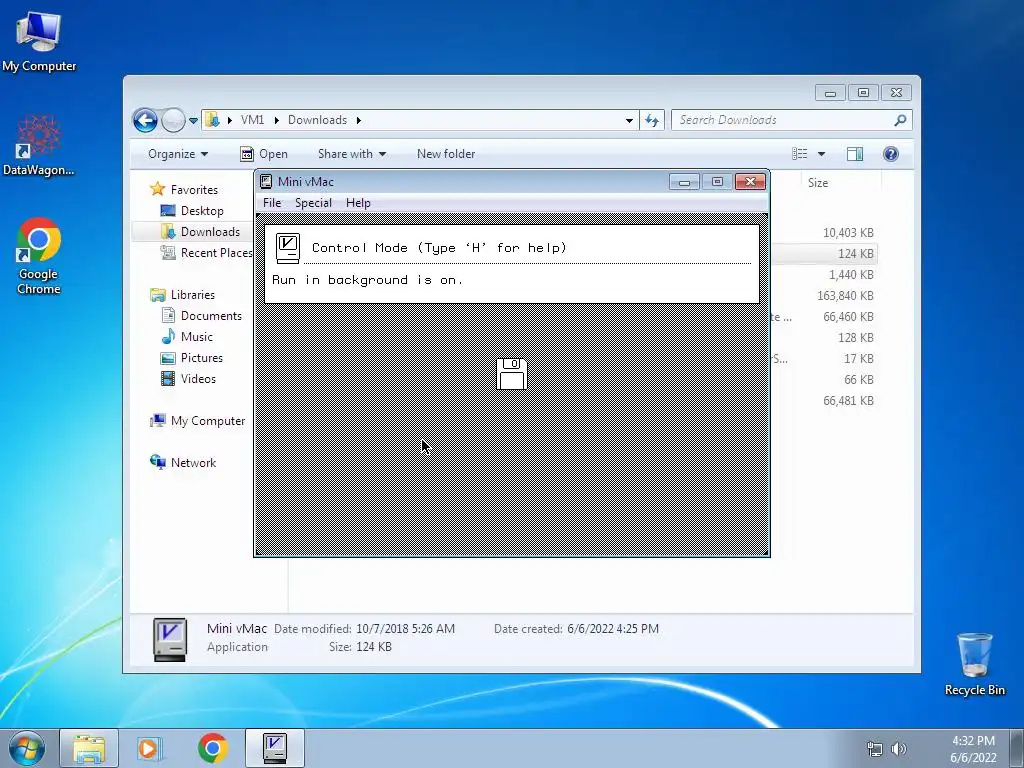Expand the arrow after Downloads breadcrumb
Viewport: 1024px width, 768px height.
click(x=359, y=120)
